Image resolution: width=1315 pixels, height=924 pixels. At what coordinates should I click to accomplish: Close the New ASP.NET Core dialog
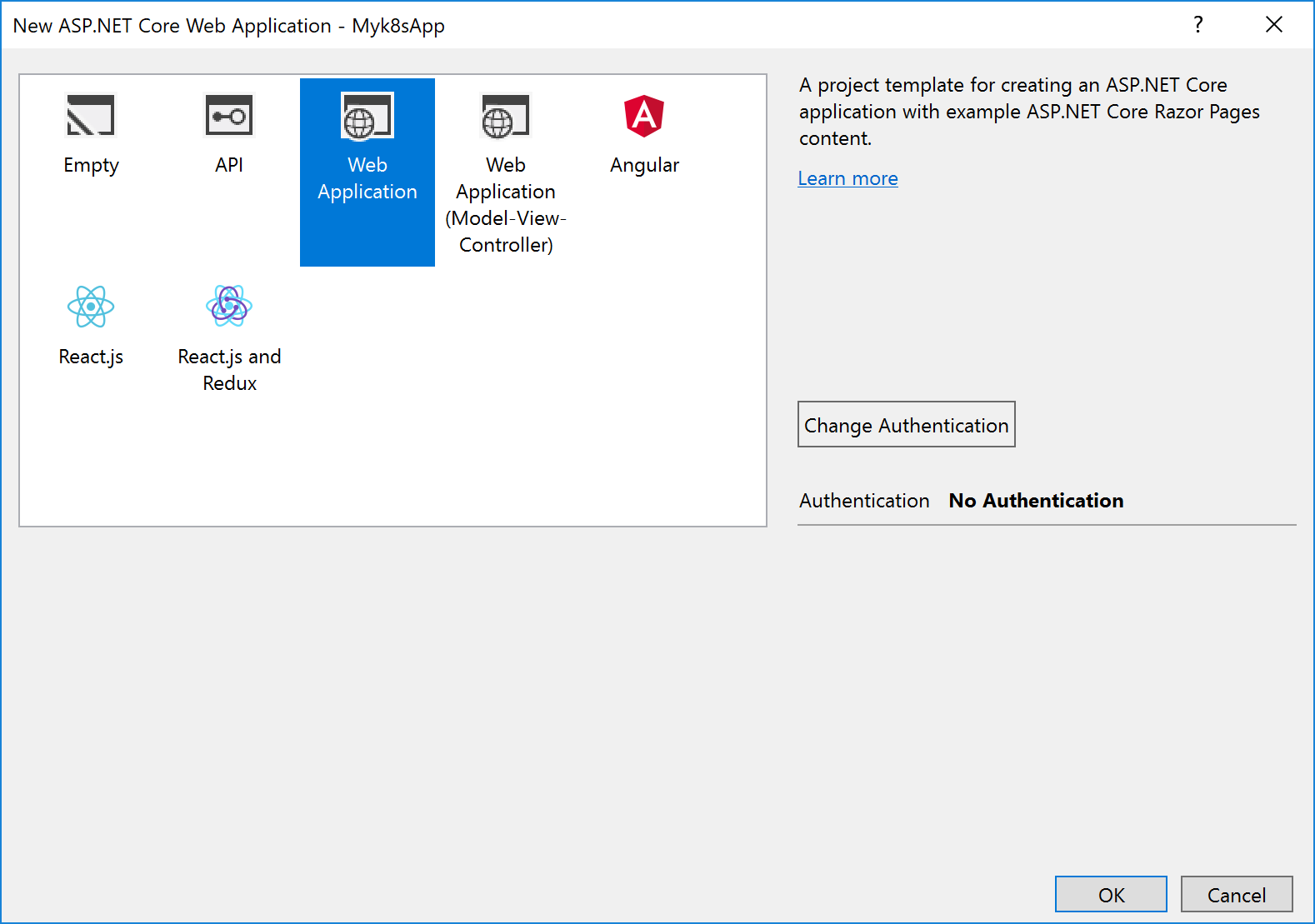pos(1274,25)
